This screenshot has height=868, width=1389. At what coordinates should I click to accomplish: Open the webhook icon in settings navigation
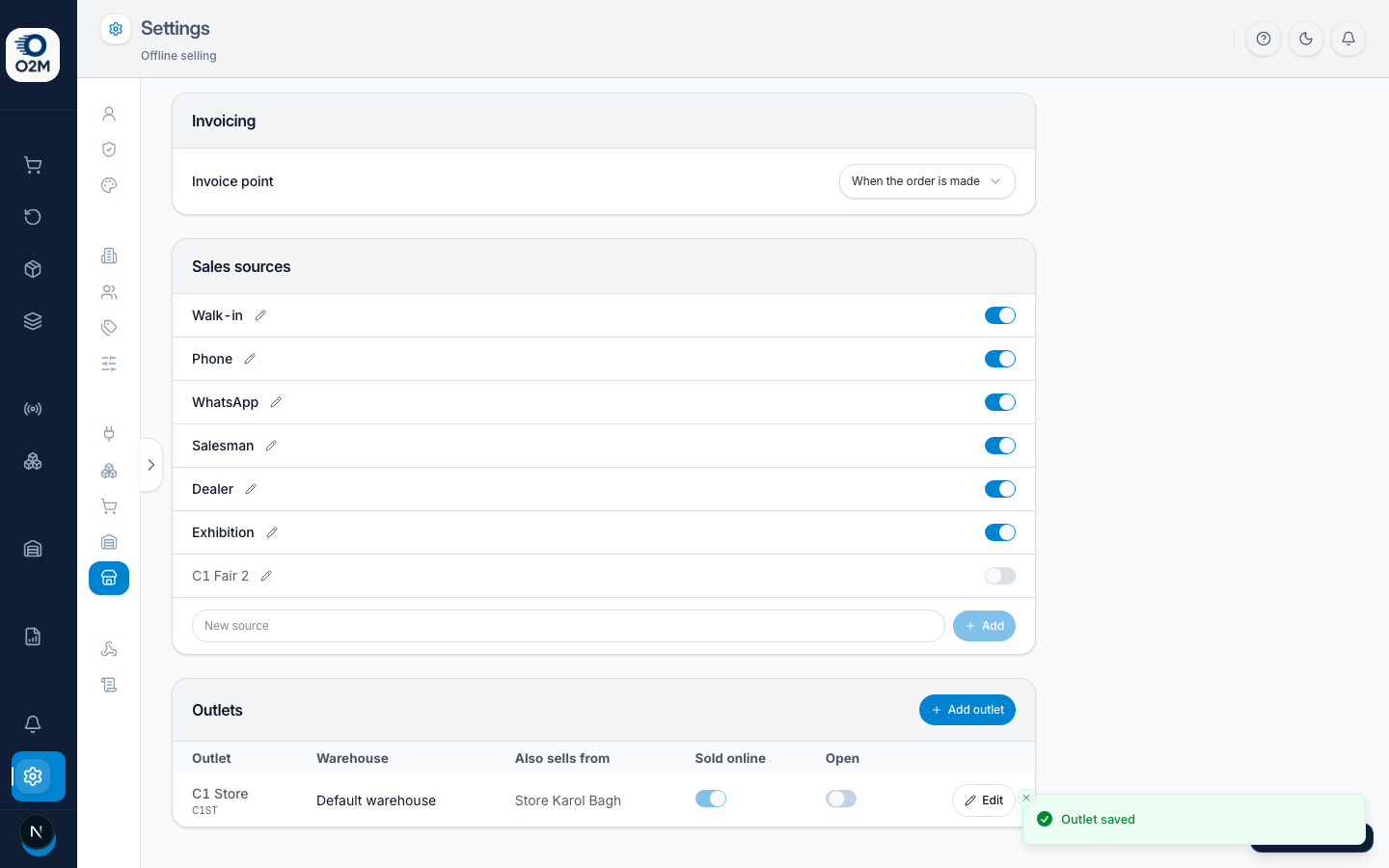[x=109, y=649]
